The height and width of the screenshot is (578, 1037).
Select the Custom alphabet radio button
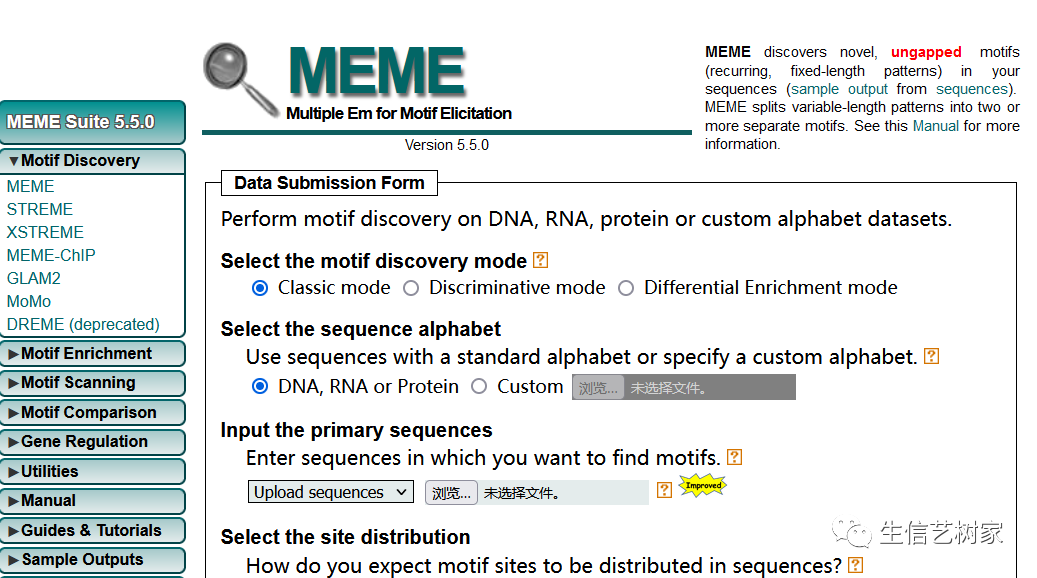tap(479, 387)
